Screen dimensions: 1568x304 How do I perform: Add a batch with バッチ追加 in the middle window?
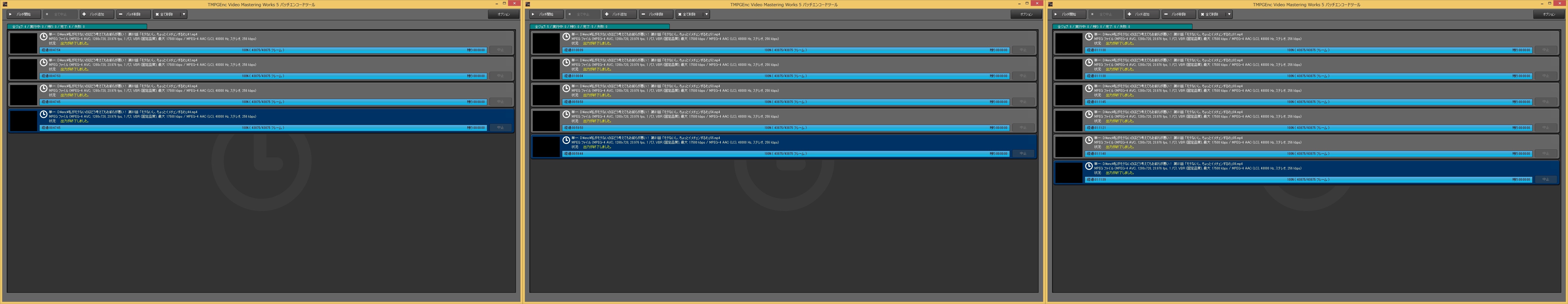[x=619, y=14]
